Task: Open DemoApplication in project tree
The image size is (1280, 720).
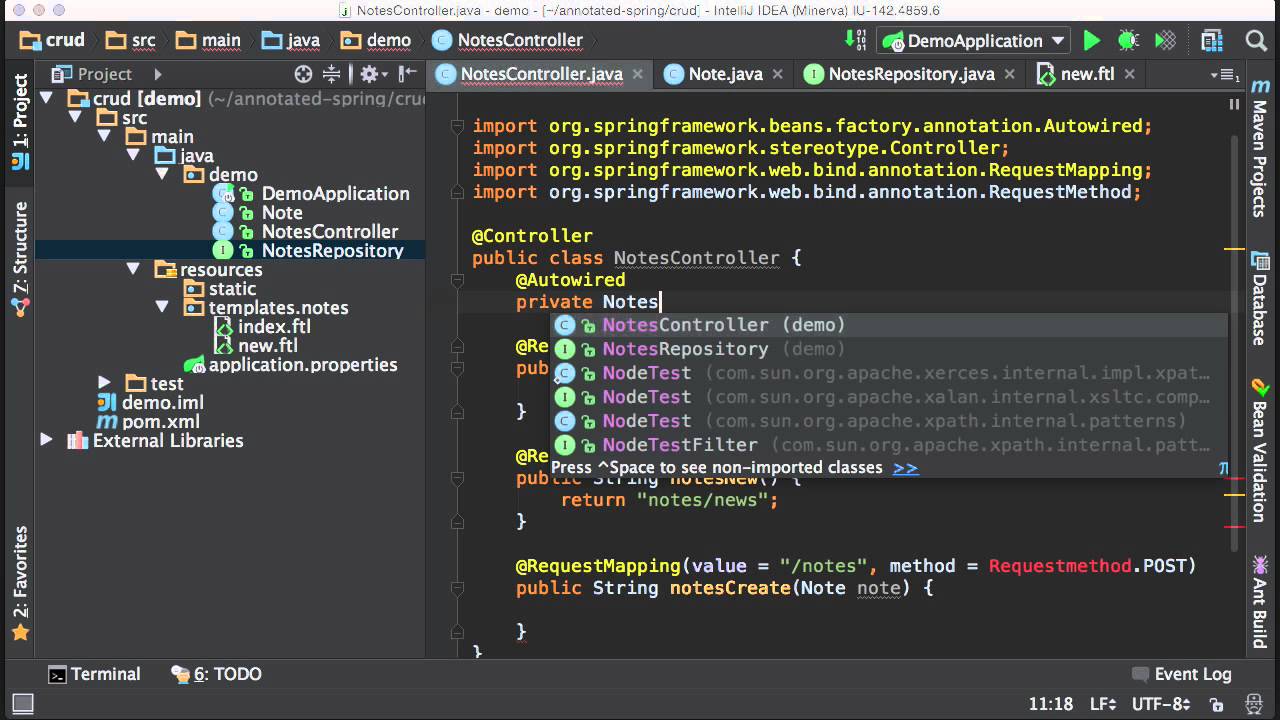Action: pos(335,194)
